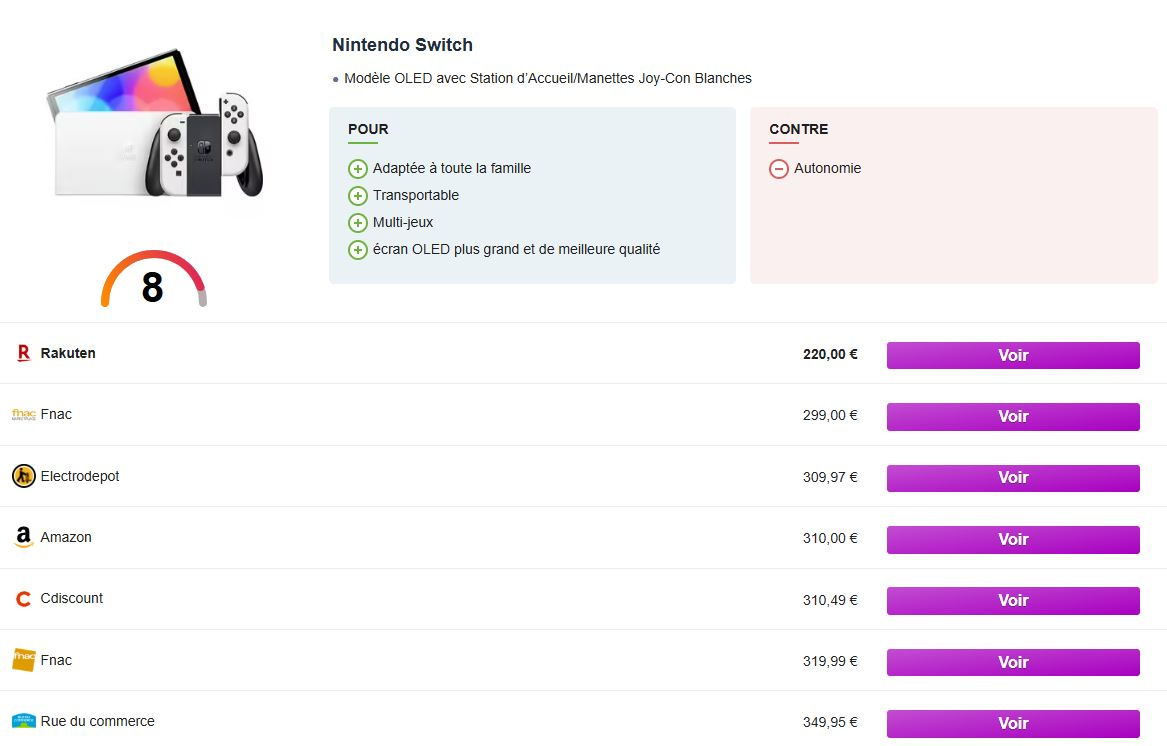Open the Rakuten offer with Voir button
Screen dimensions: 1167x746
1013,355
